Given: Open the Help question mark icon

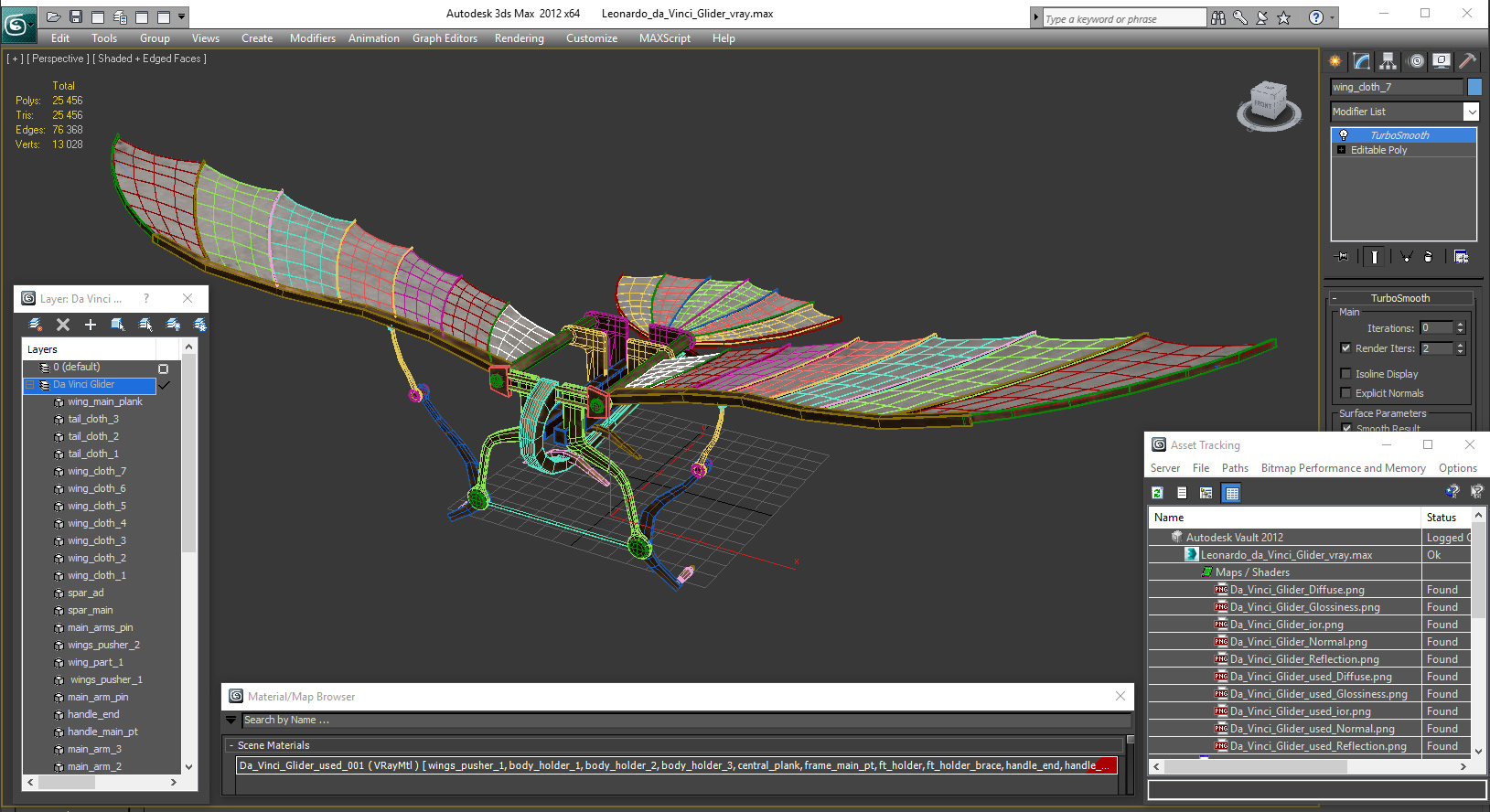Looking at the screenshot, I should point(1315,17).
